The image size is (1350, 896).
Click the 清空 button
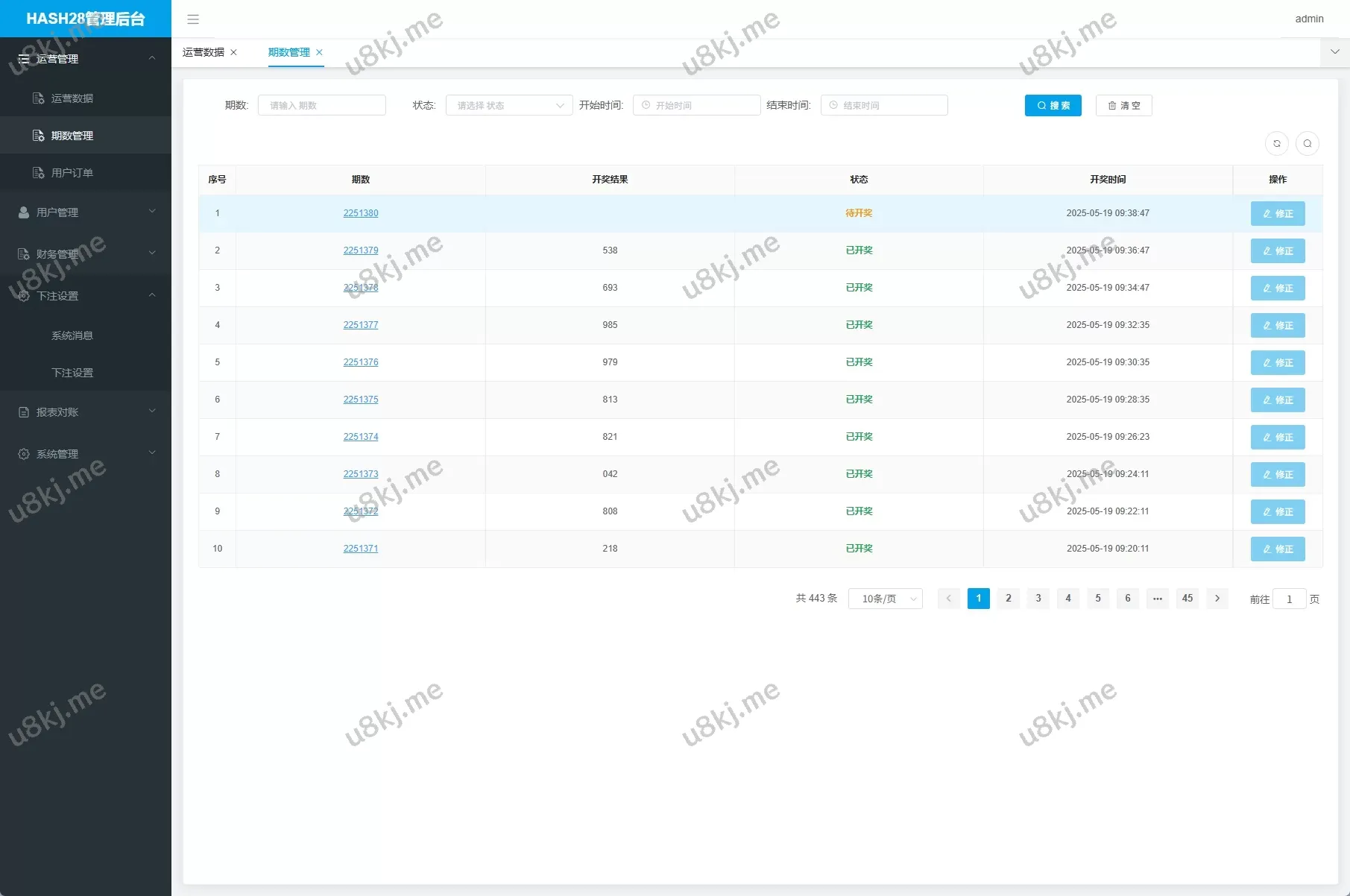click(1123, 105)
